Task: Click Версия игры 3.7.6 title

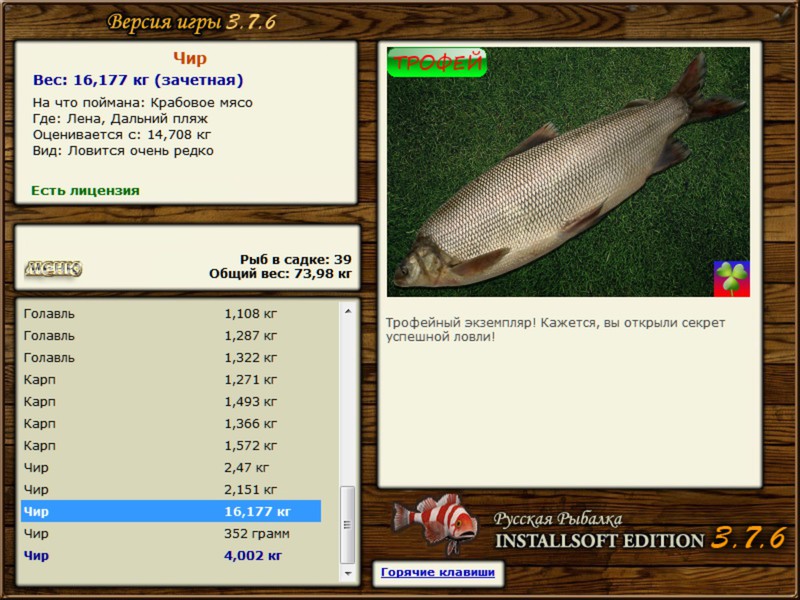Action: (192, 22)
